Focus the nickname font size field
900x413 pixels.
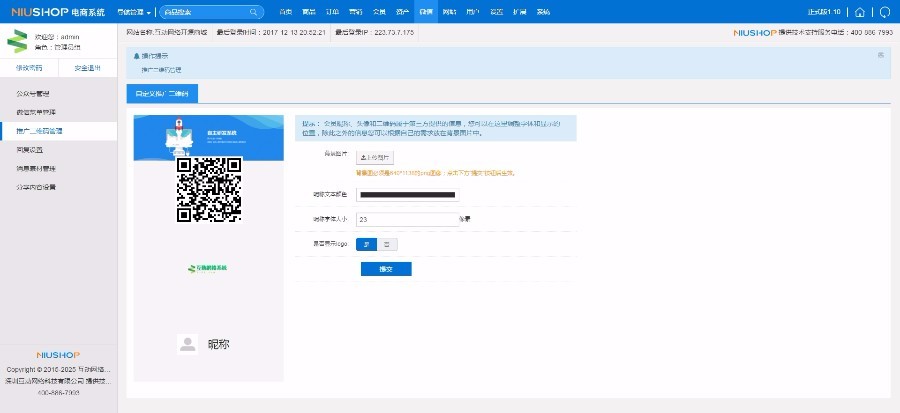(x=408, y=219)
